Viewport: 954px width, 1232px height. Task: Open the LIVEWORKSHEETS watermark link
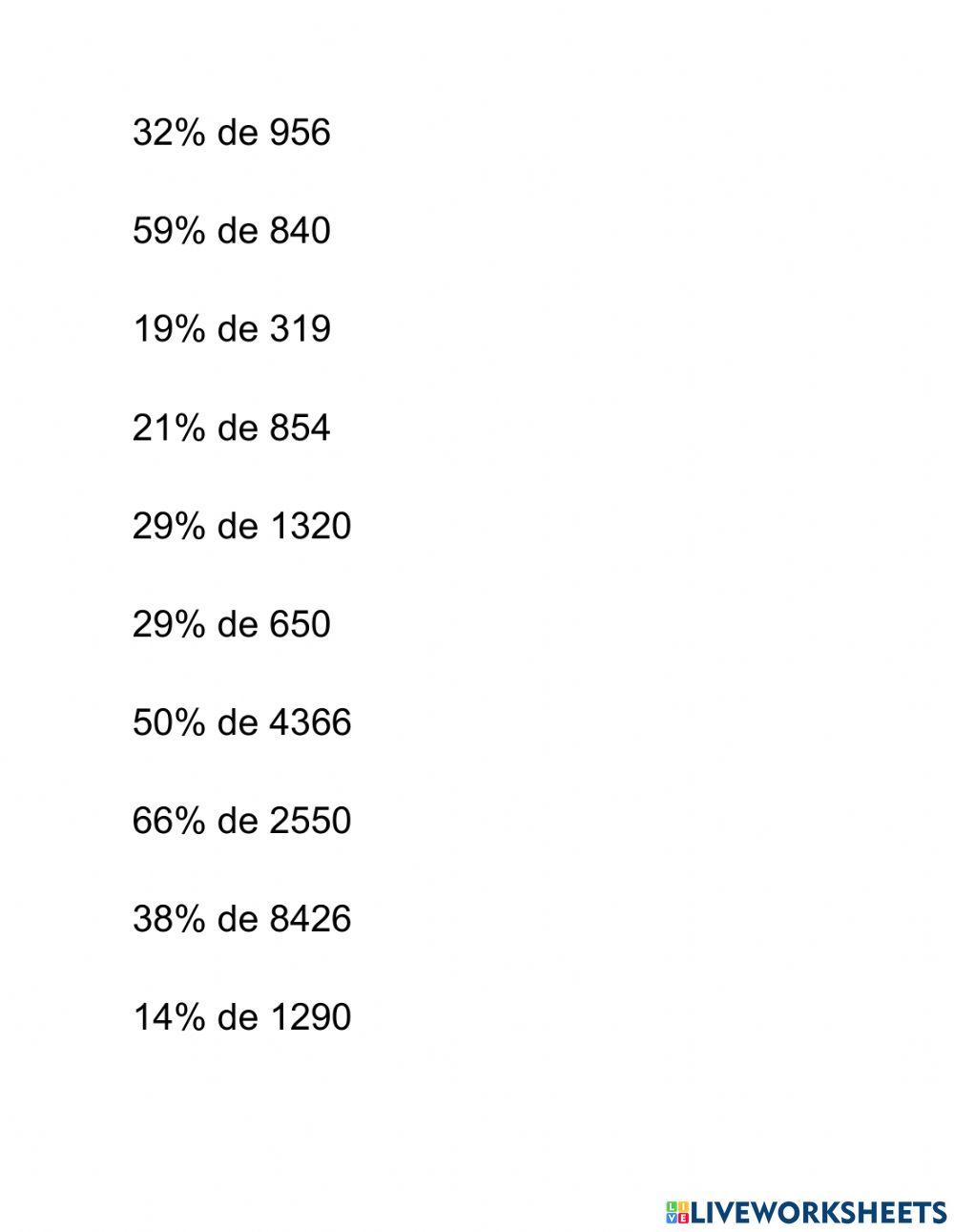click(818, 1212)
